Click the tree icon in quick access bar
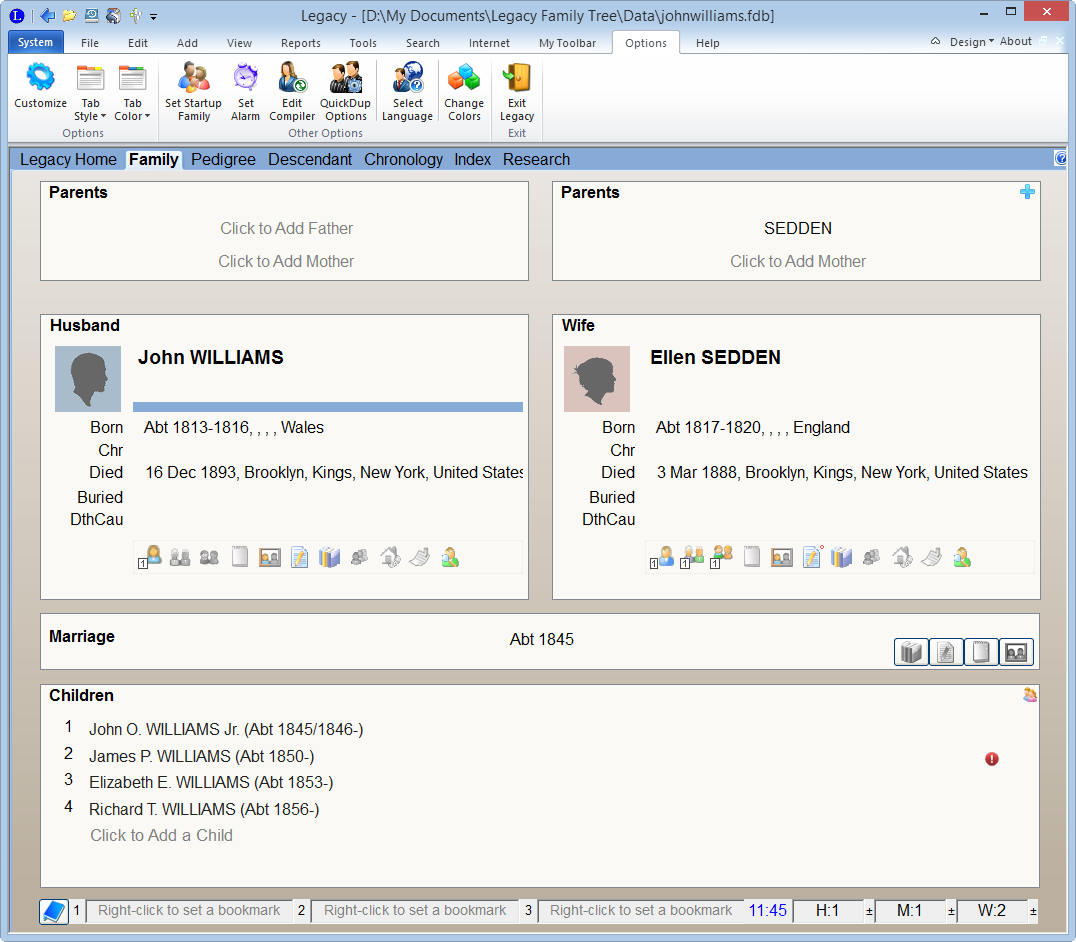The width and height of the screenshot is (1076, 942). point(135,15)
